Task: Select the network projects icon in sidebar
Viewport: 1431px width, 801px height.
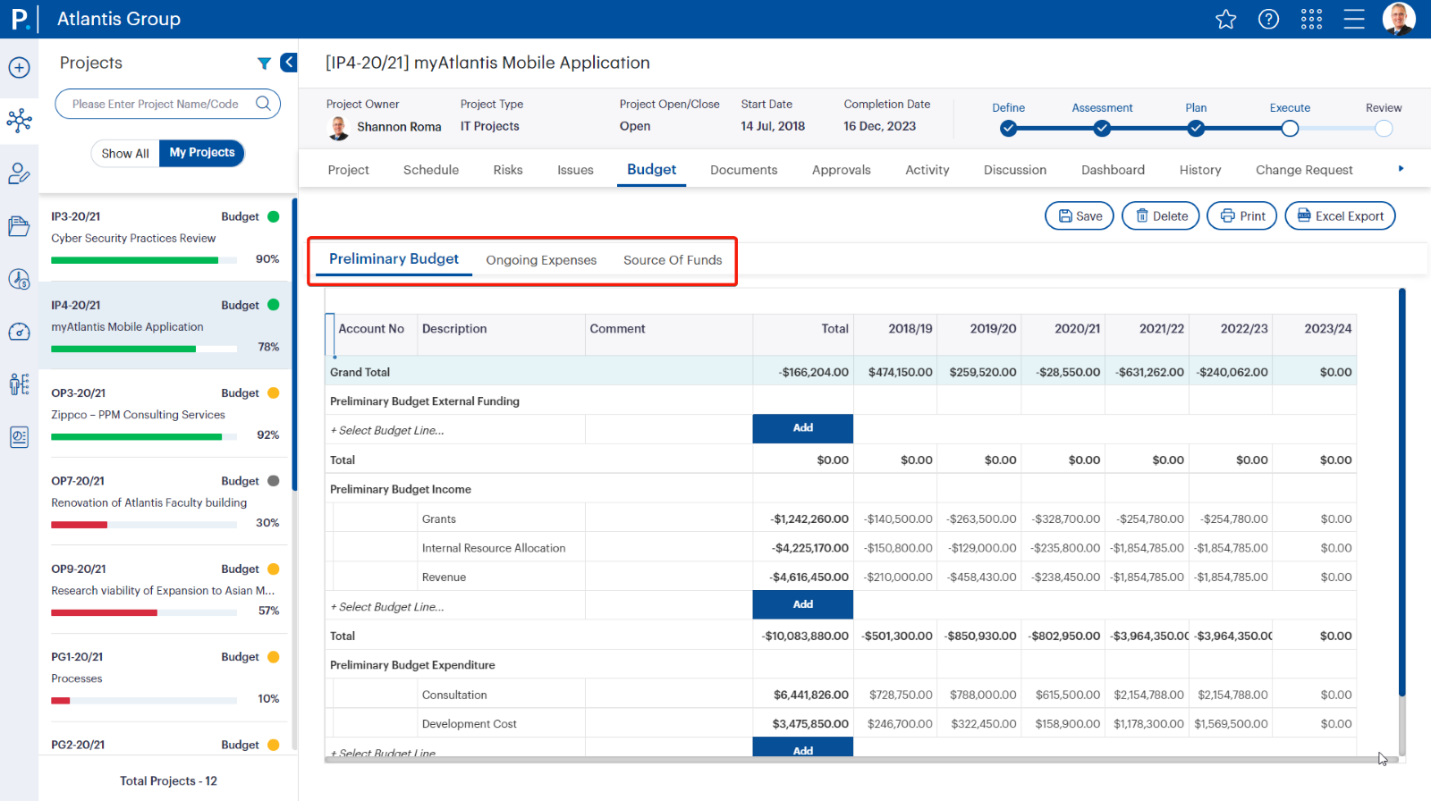Action: click(19, 121)
